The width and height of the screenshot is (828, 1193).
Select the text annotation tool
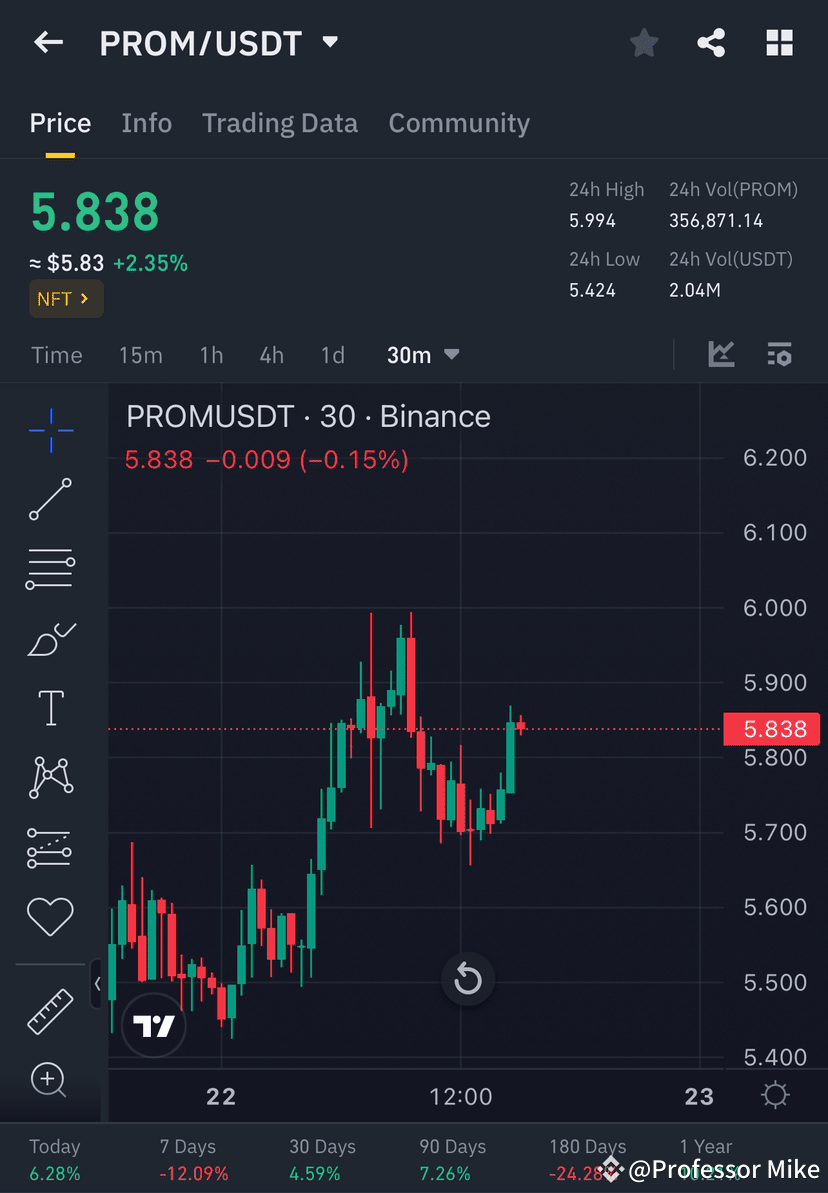point(50,707)
